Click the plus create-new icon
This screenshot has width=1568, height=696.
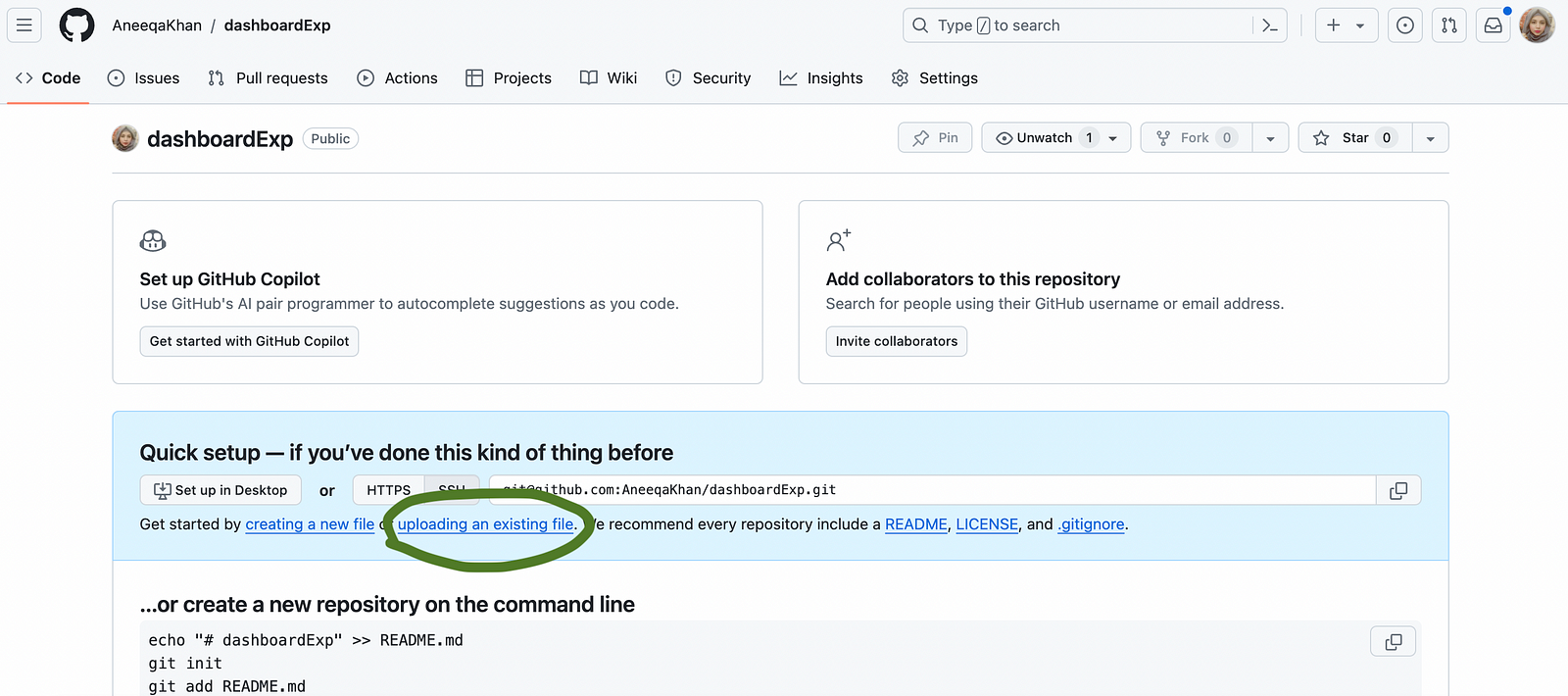(x=1333, y=25)
